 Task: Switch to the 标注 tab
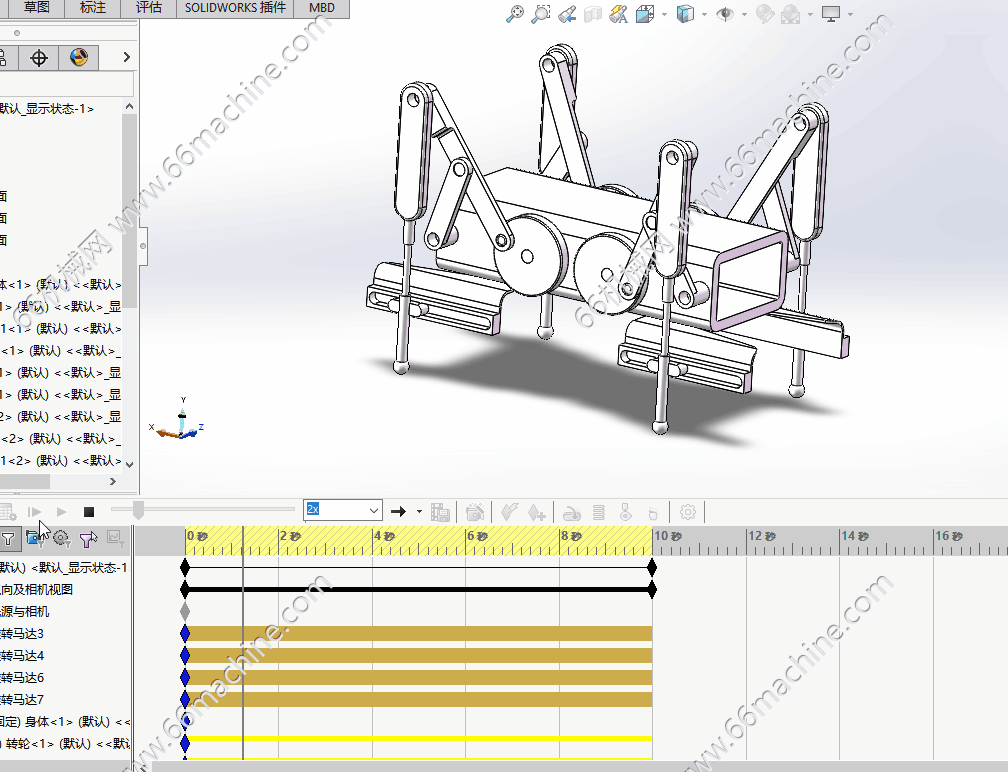tap(93, 8)
